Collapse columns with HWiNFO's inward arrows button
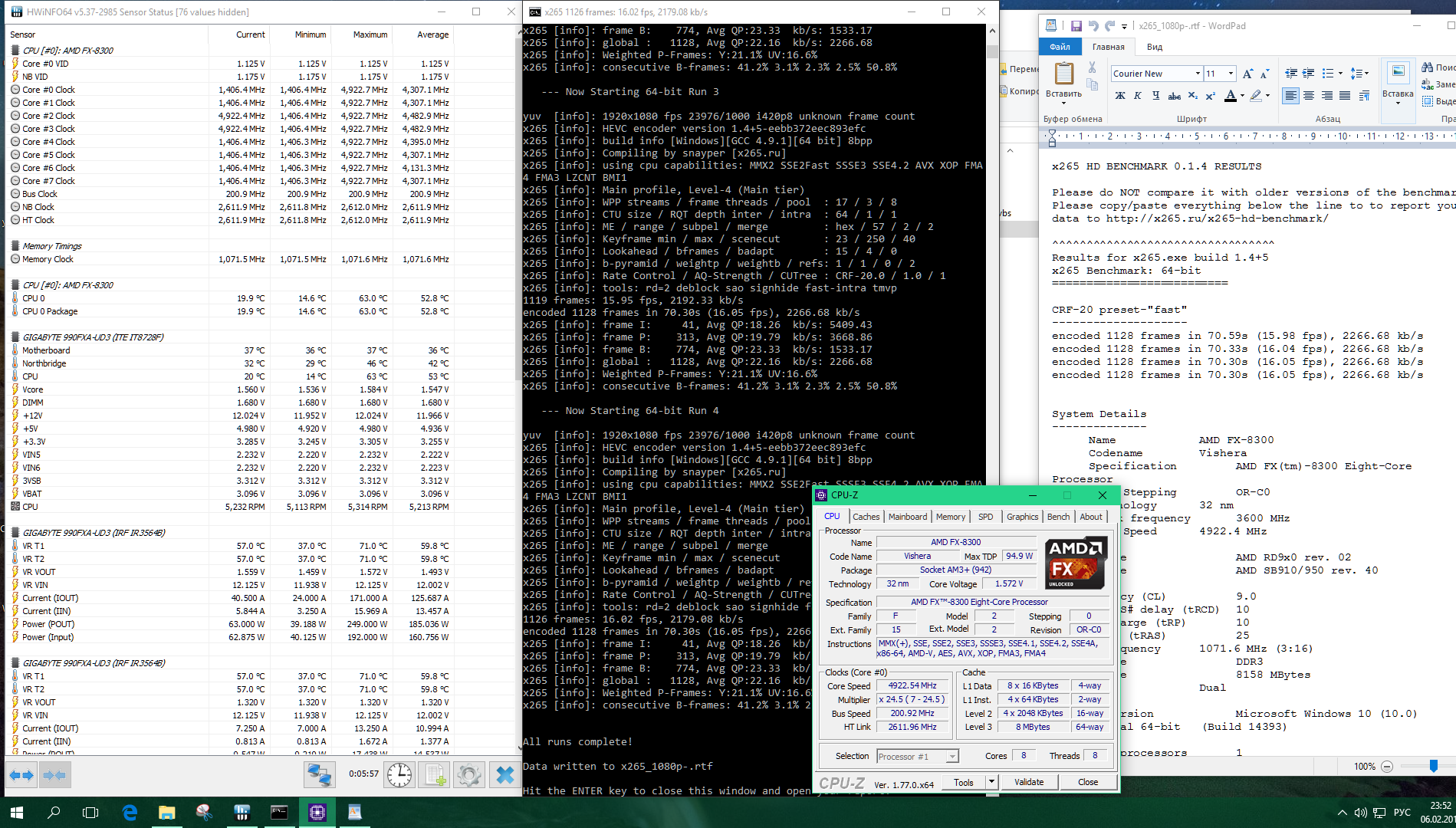1456x828 pixels. 54,775
